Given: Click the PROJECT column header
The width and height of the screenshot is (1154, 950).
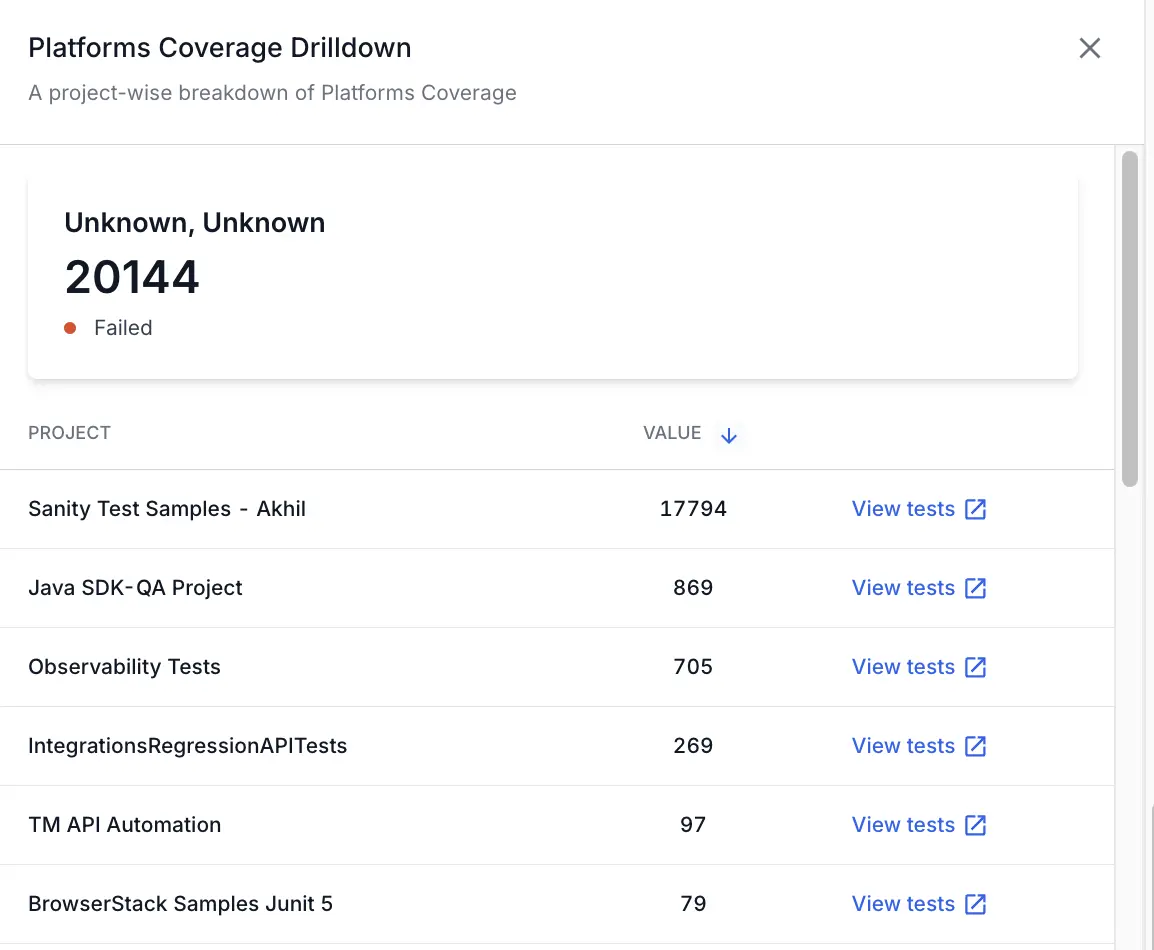Looking at the screenshot, I should (x=69, y=433).
